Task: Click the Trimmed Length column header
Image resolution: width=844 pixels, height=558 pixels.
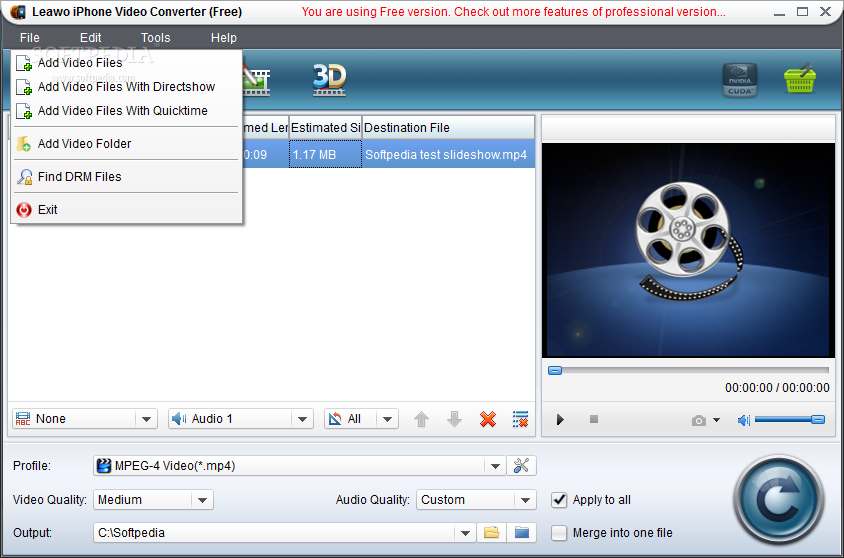Action: point(265,128)
